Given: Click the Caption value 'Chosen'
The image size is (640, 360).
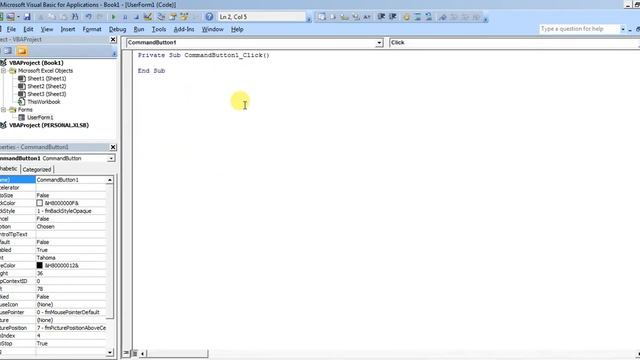Looking at the screenshot, I should click(45, 227).
